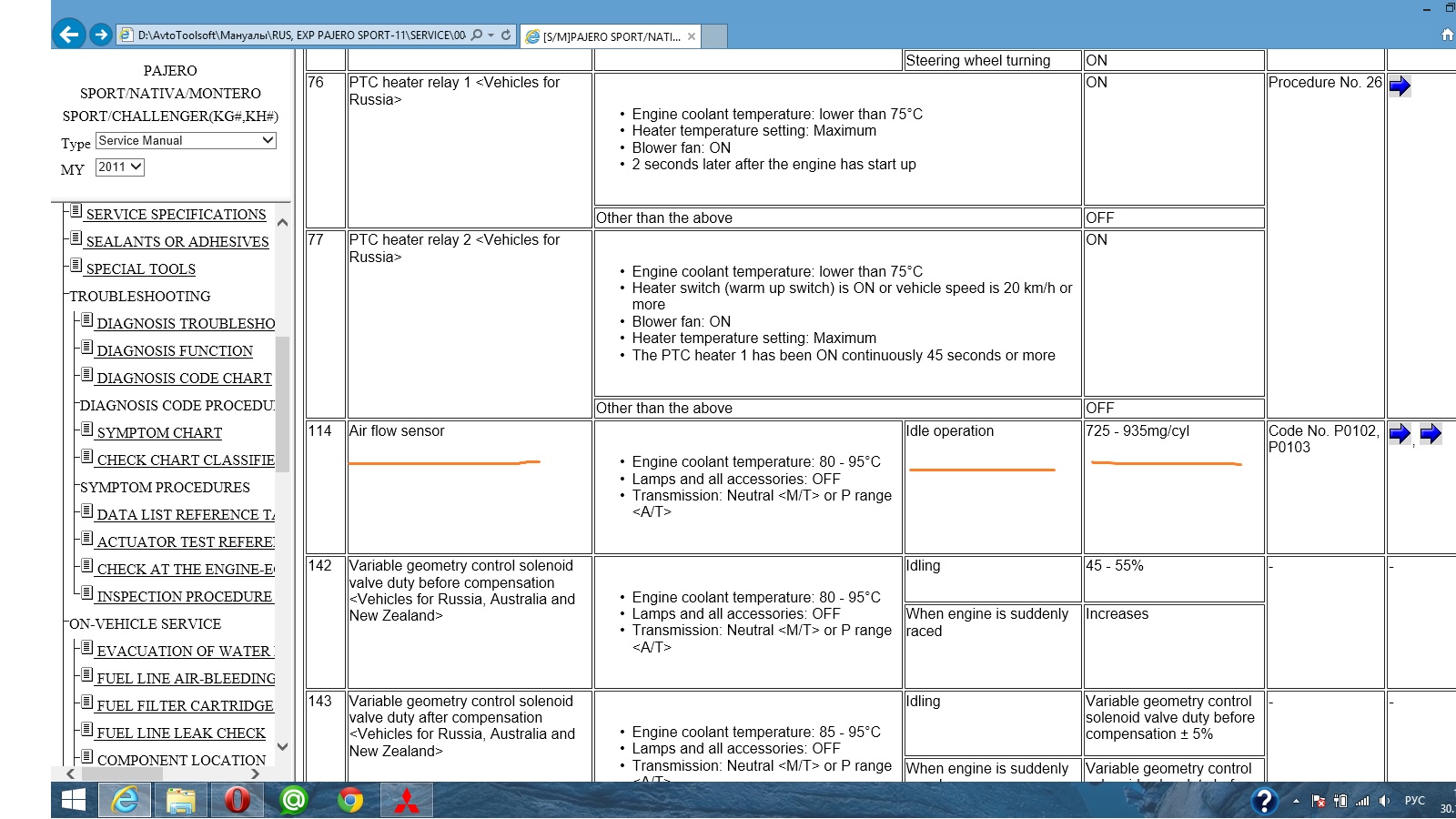
Task: Click second blue arrow for code P0103
Action: pos(1431,434)
